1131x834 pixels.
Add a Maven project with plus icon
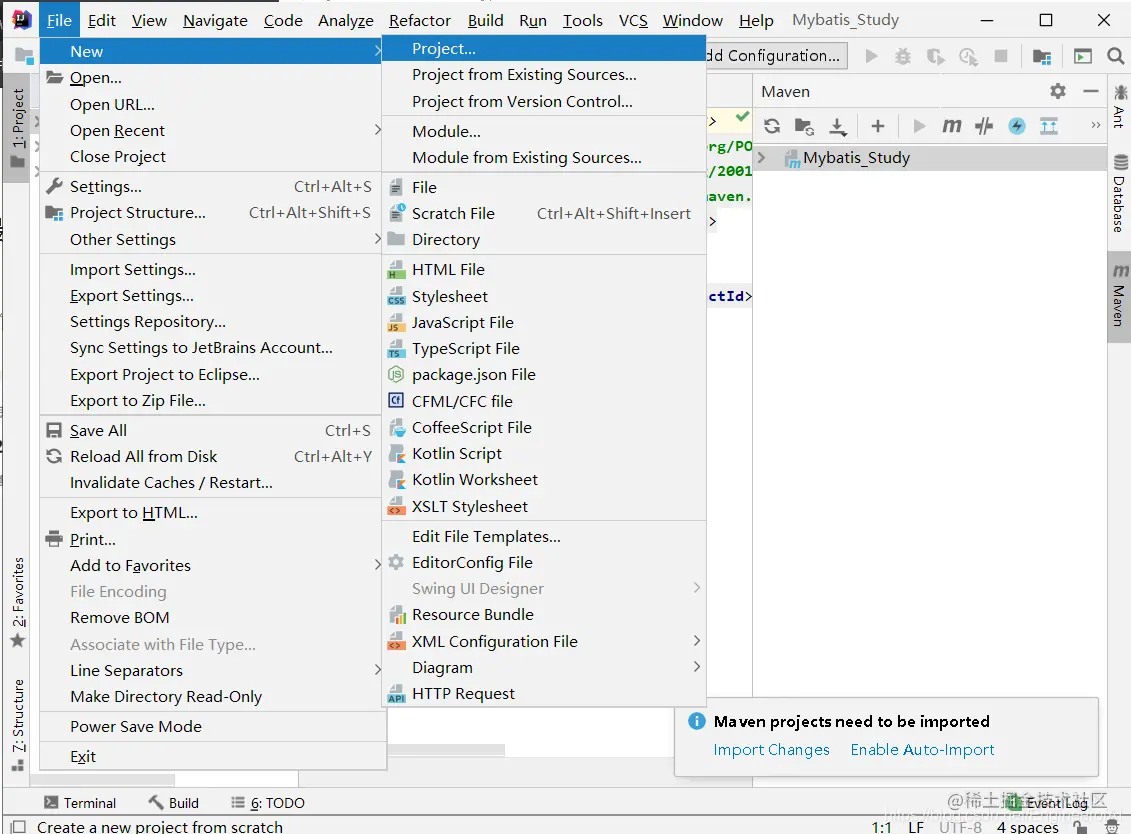878,126
